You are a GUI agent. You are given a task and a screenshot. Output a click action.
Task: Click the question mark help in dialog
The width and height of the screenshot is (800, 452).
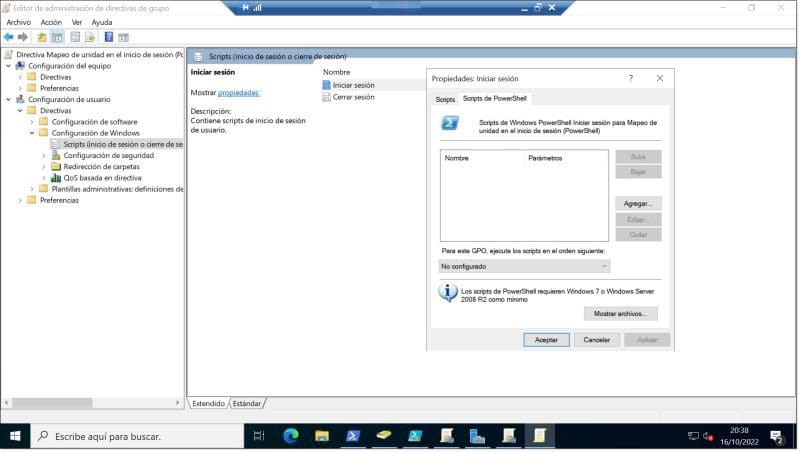pos(631,78)
